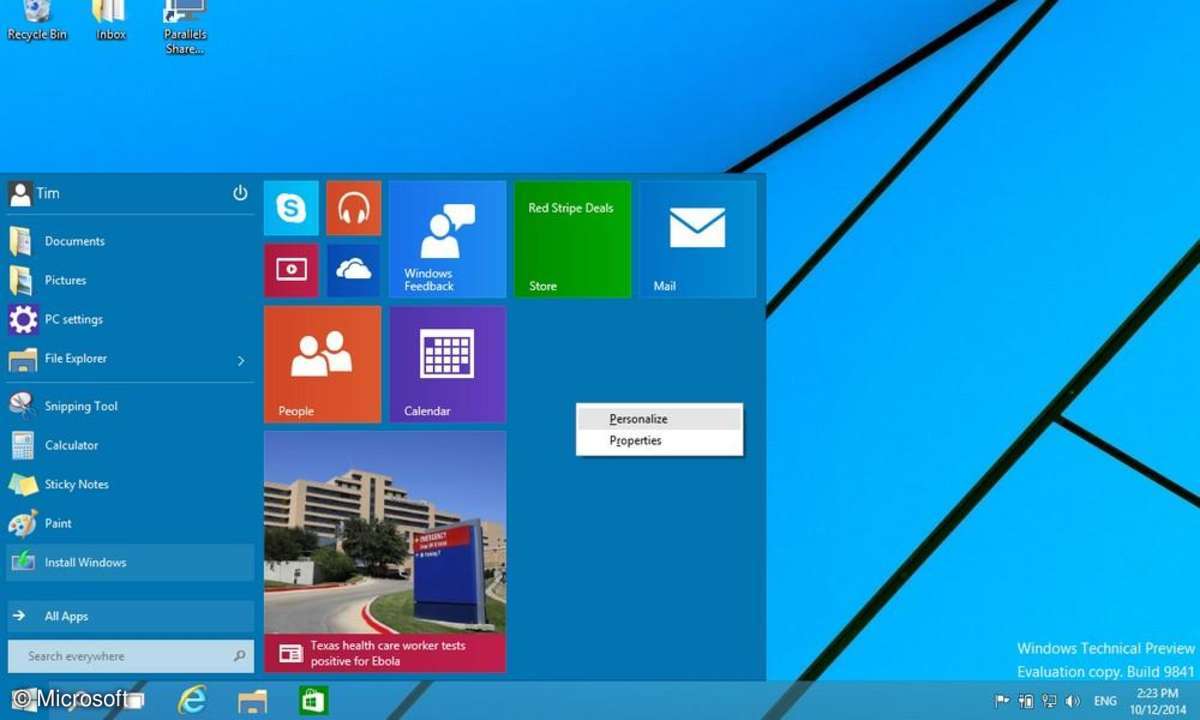This screenshot has height=720, width=1200.
Task: Click the volume speaker tray icon
Action: click(1074, 701)
